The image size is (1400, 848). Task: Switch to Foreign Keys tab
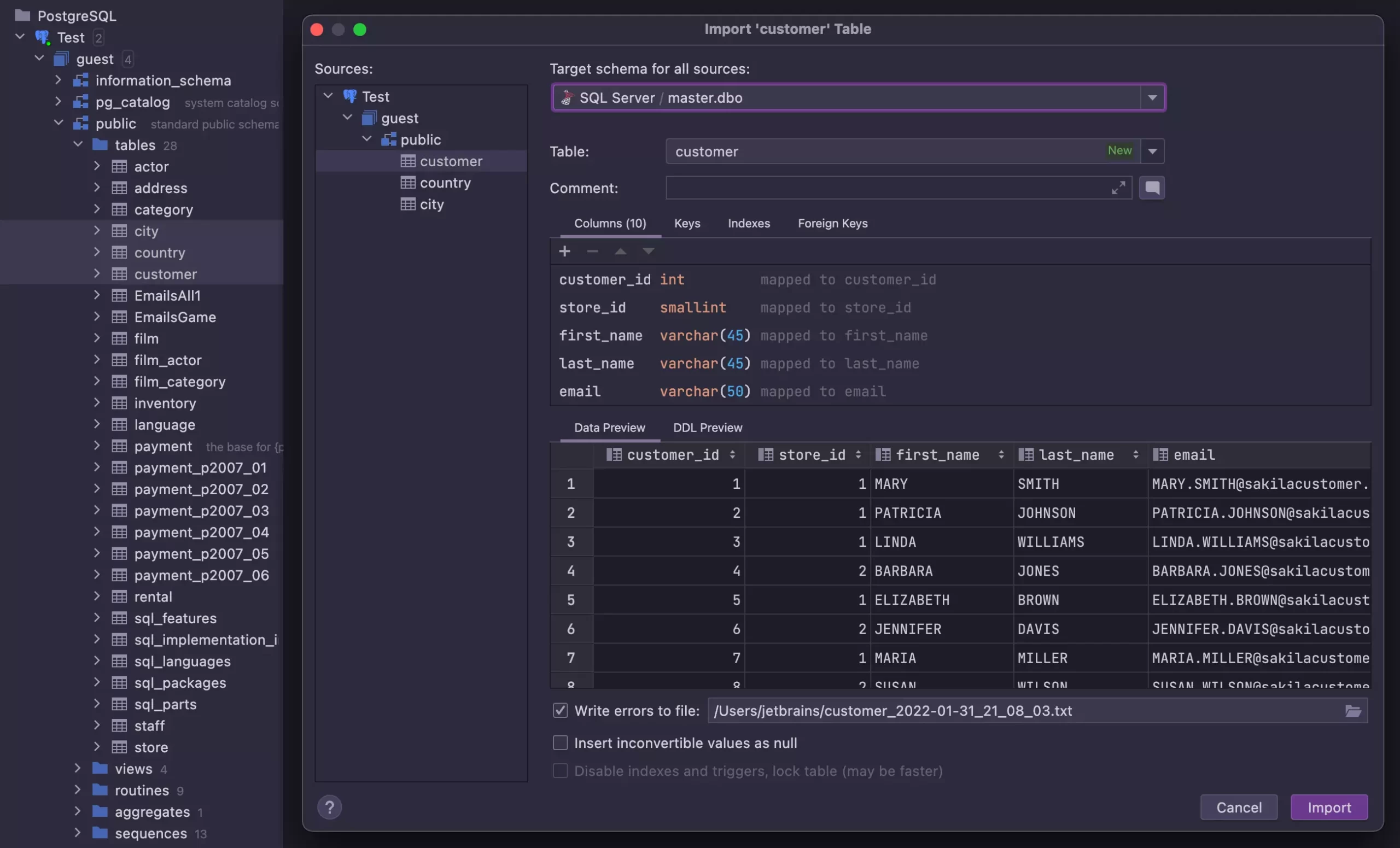pos(832,222)
